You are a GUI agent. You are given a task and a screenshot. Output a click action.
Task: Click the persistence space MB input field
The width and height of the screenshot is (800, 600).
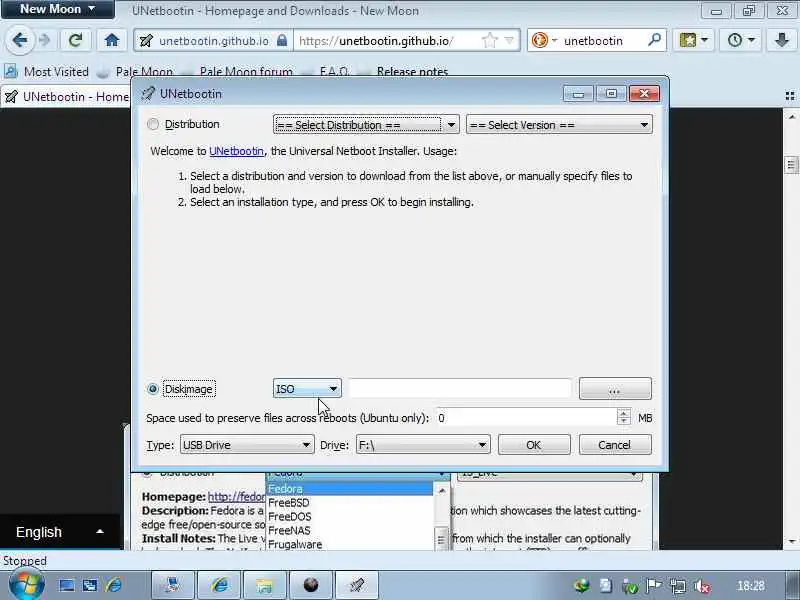527,418
